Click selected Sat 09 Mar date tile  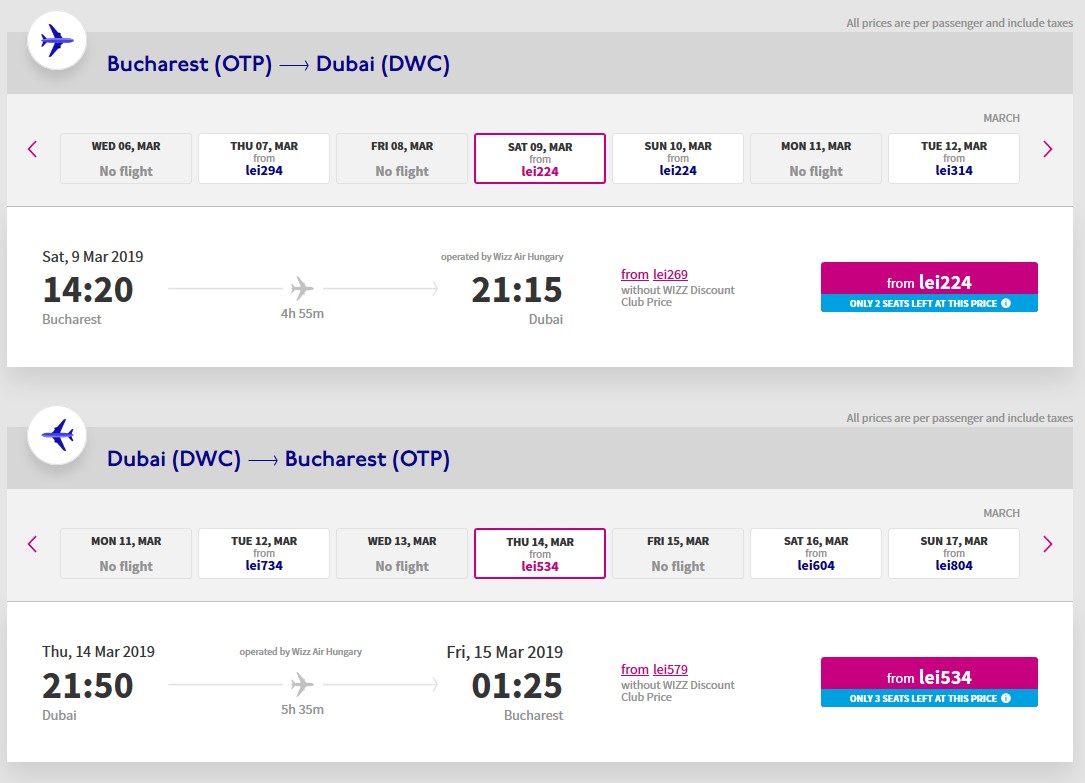tap(540, 158)
